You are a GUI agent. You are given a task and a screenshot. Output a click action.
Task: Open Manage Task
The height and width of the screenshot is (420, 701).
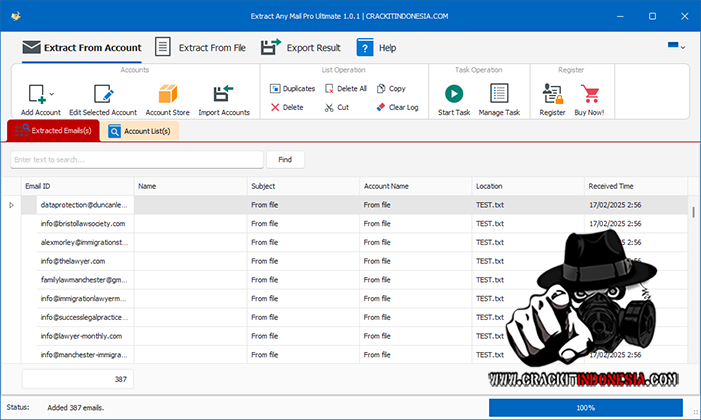pyautogui.click(x=499, y=94)
